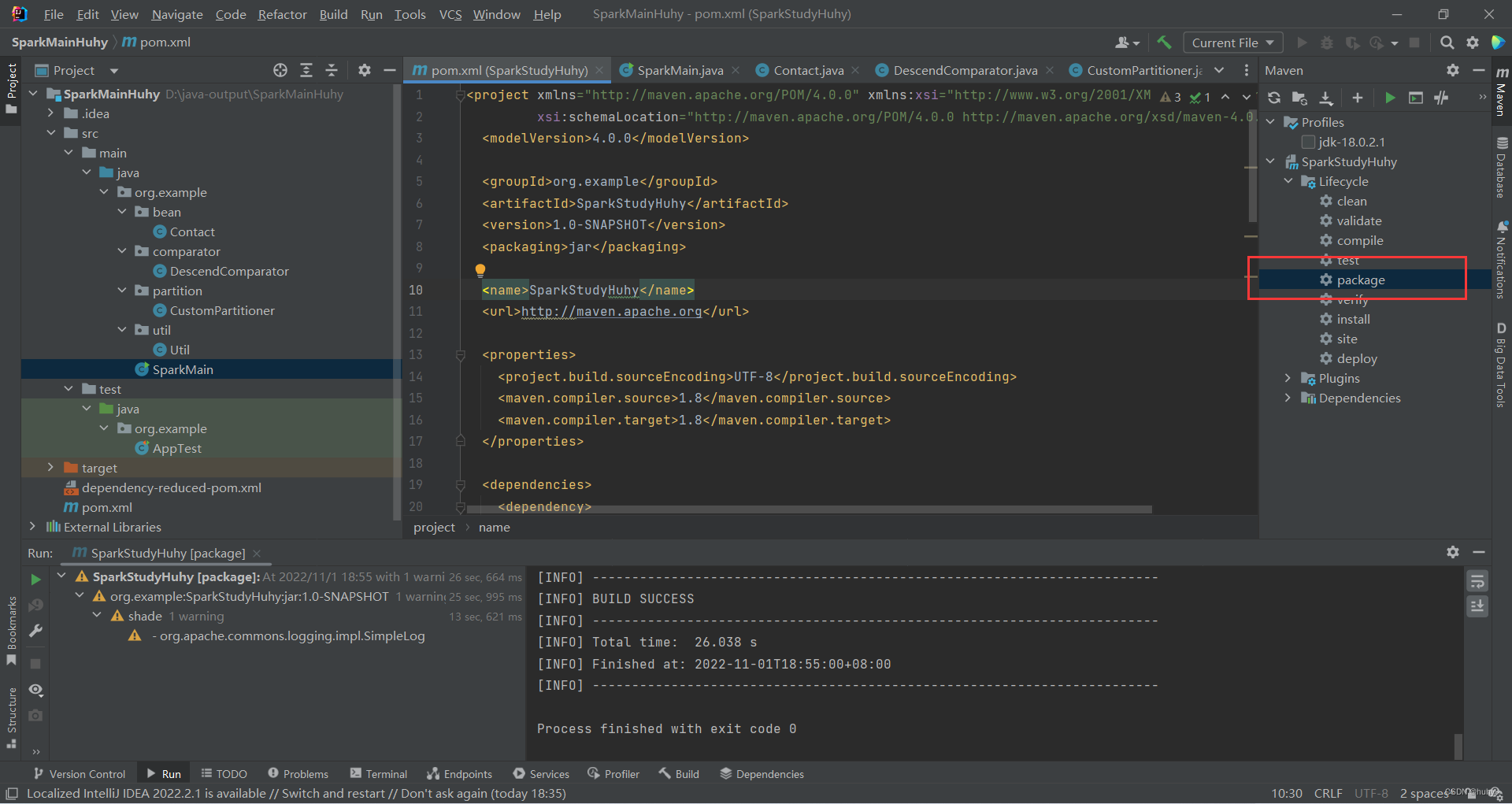Open Project panel options gear
The width and height of the screenshot is (1512, 804).
point(364,70)
